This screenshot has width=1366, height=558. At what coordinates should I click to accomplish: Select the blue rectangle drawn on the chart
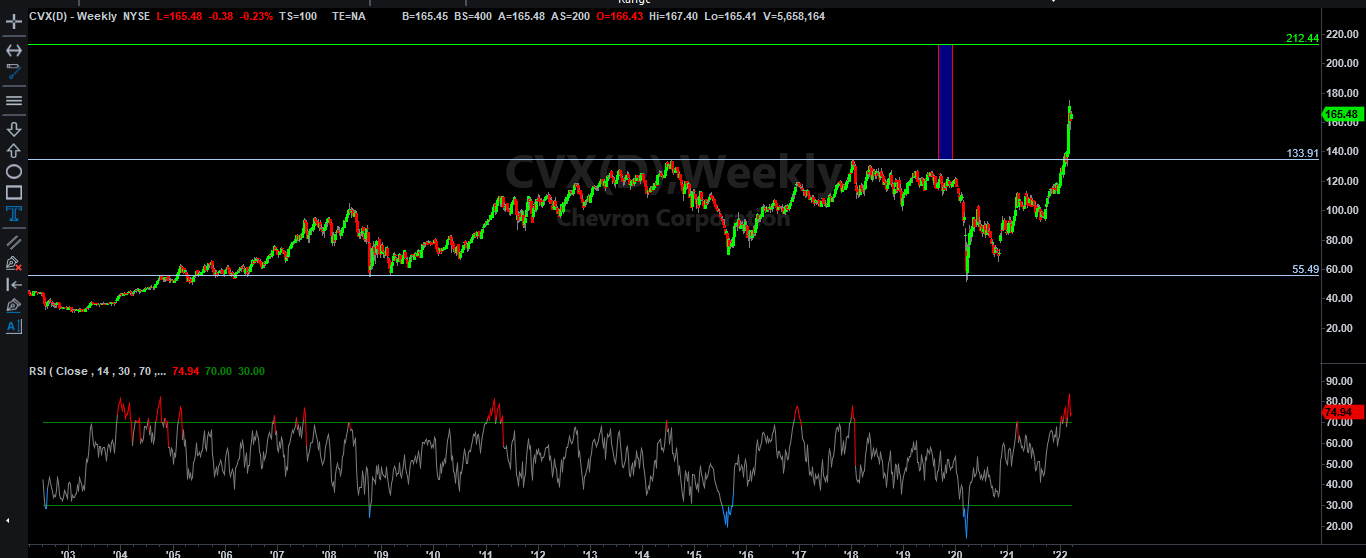tap(945, 102)
